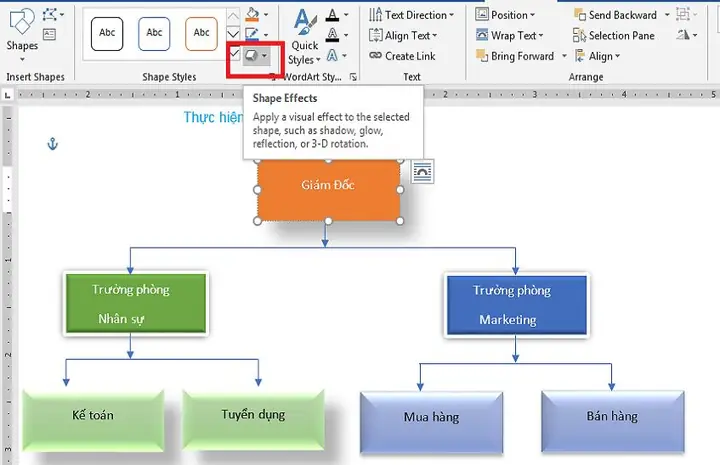720x465 pixels.
Task: Expand the Shape Styles gallery More arrow
Action: pyautogui.click(x=234, y=54)
